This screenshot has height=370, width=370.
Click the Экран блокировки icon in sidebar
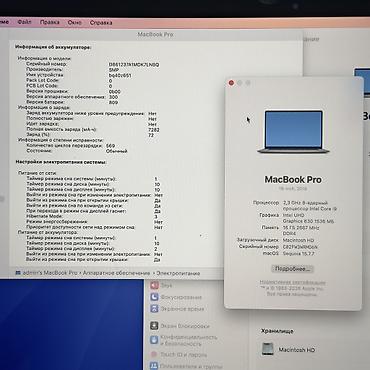(154, 326)
